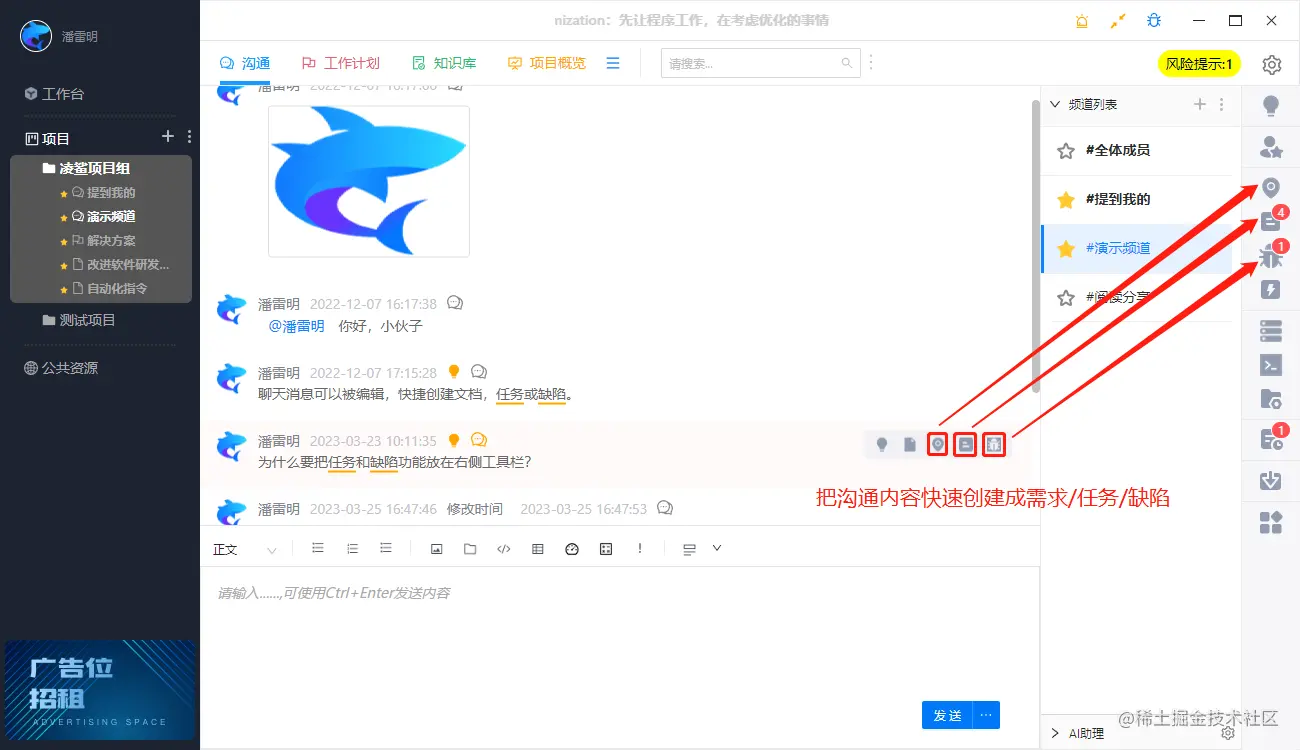Image resolution: width=1300 pixels, height=750 pixels.
Task: Open the hamburger menu after 项目概览
Action: coord(613,63)
